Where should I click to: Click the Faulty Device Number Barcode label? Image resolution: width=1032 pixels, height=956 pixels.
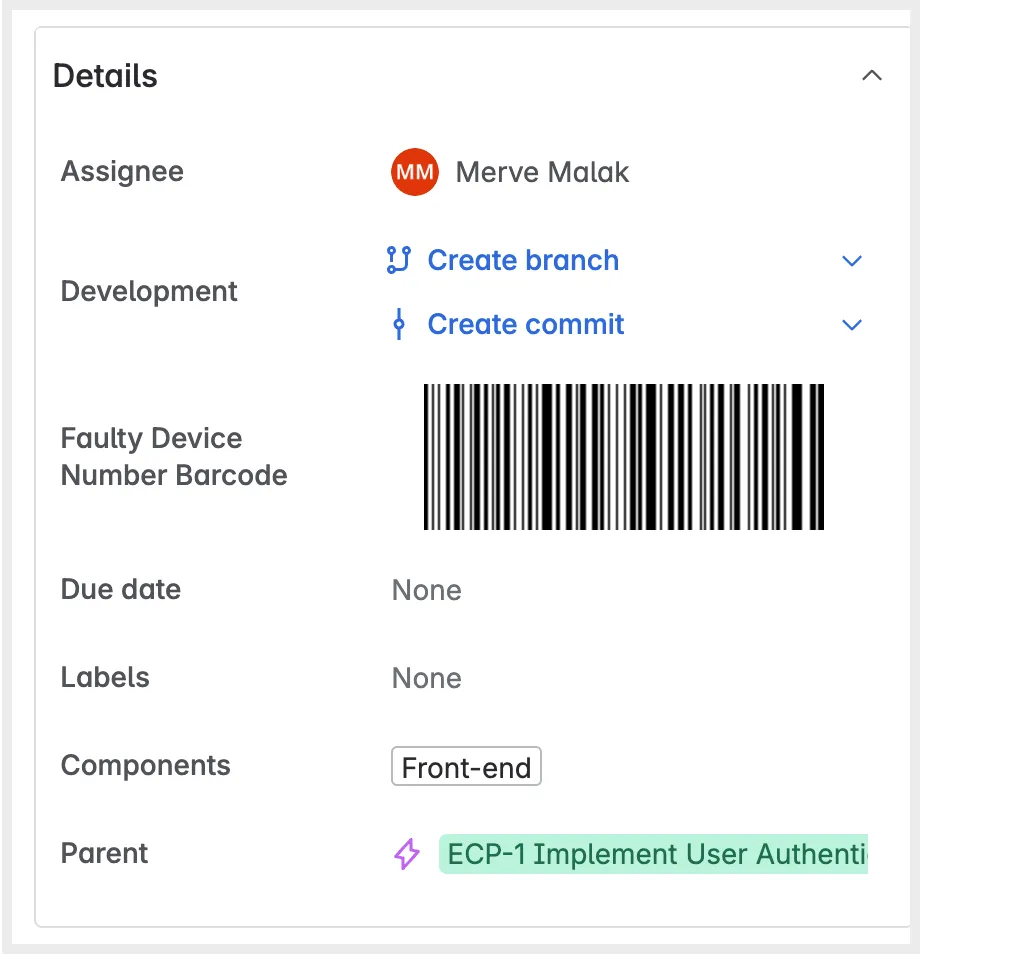point(174,457)
